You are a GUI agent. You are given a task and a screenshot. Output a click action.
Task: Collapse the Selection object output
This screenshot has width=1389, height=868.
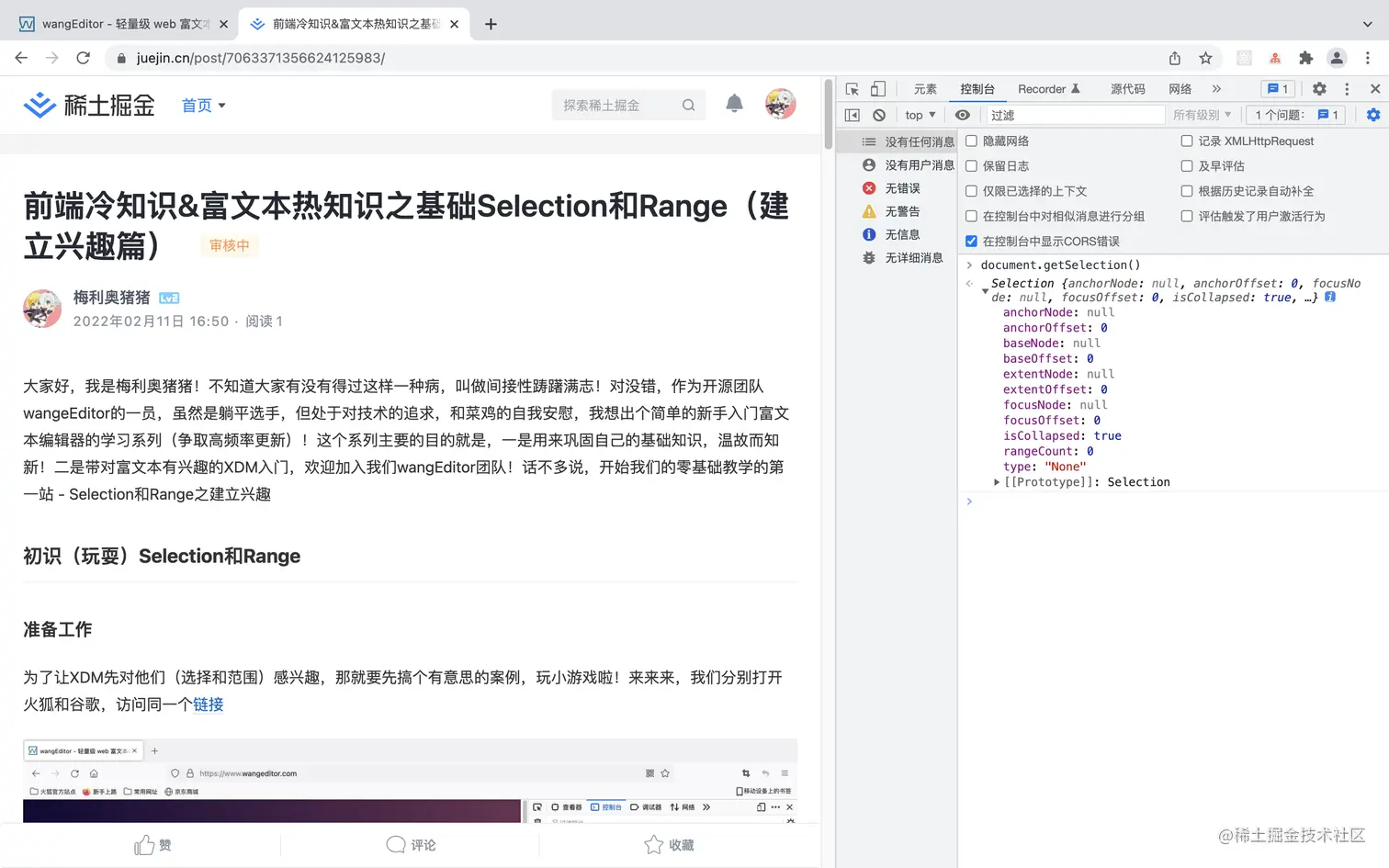click(985, 291)
